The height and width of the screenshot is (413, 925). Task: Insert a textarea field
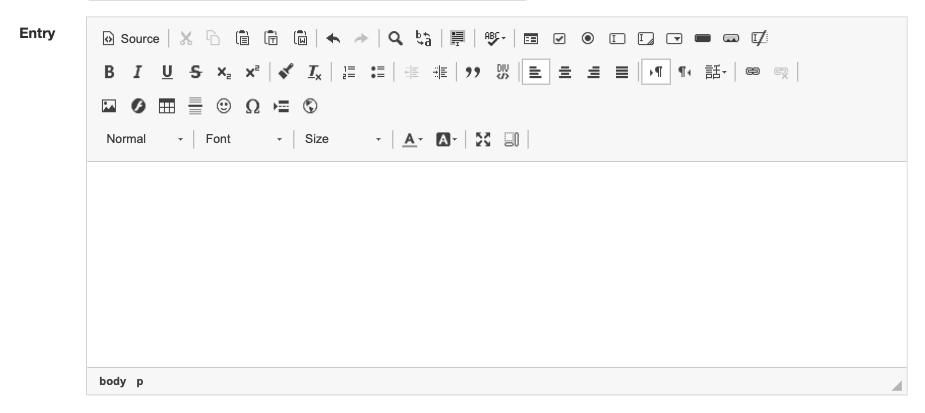(646, 38)
